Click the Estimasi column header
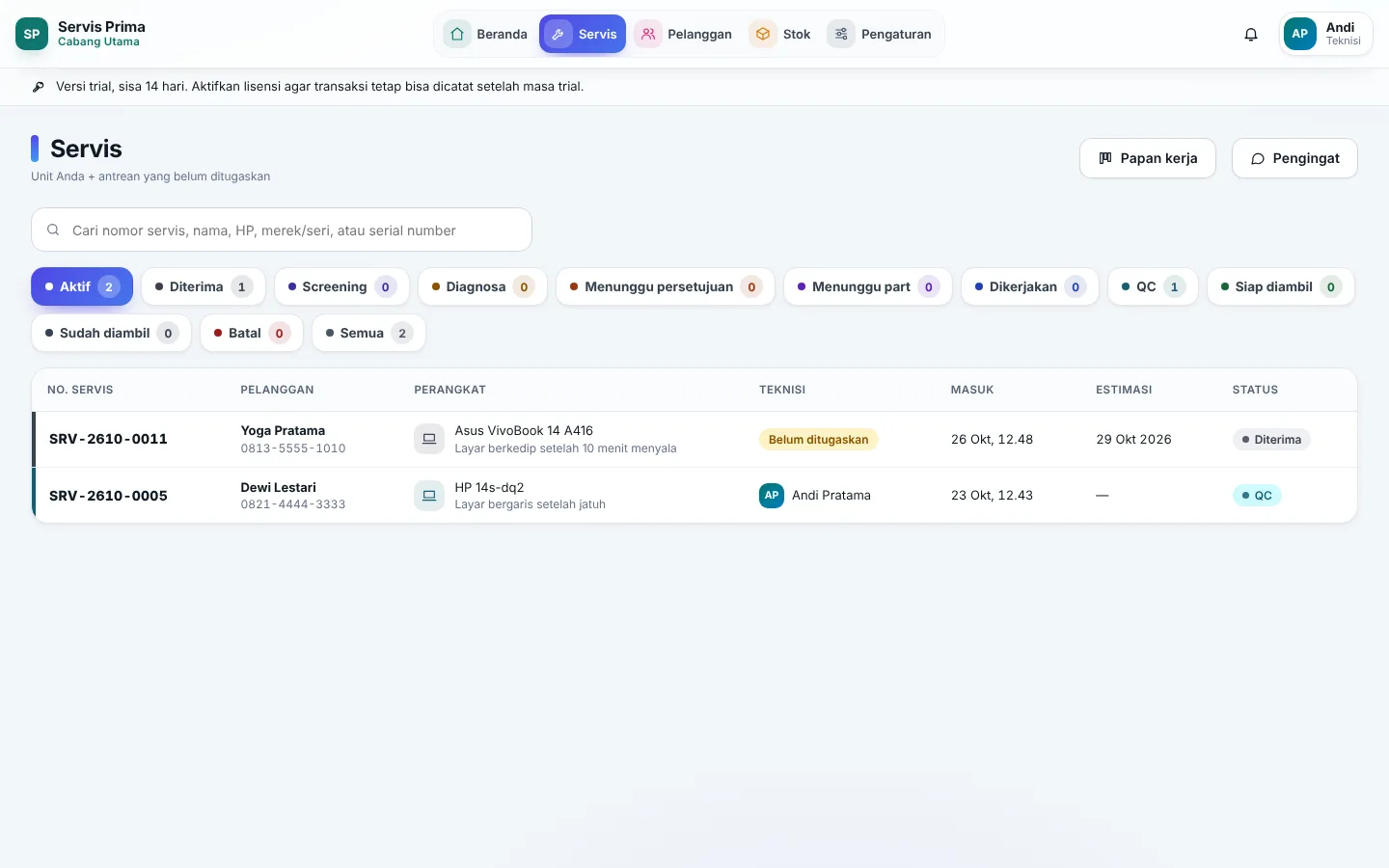 pos(1124,390)
